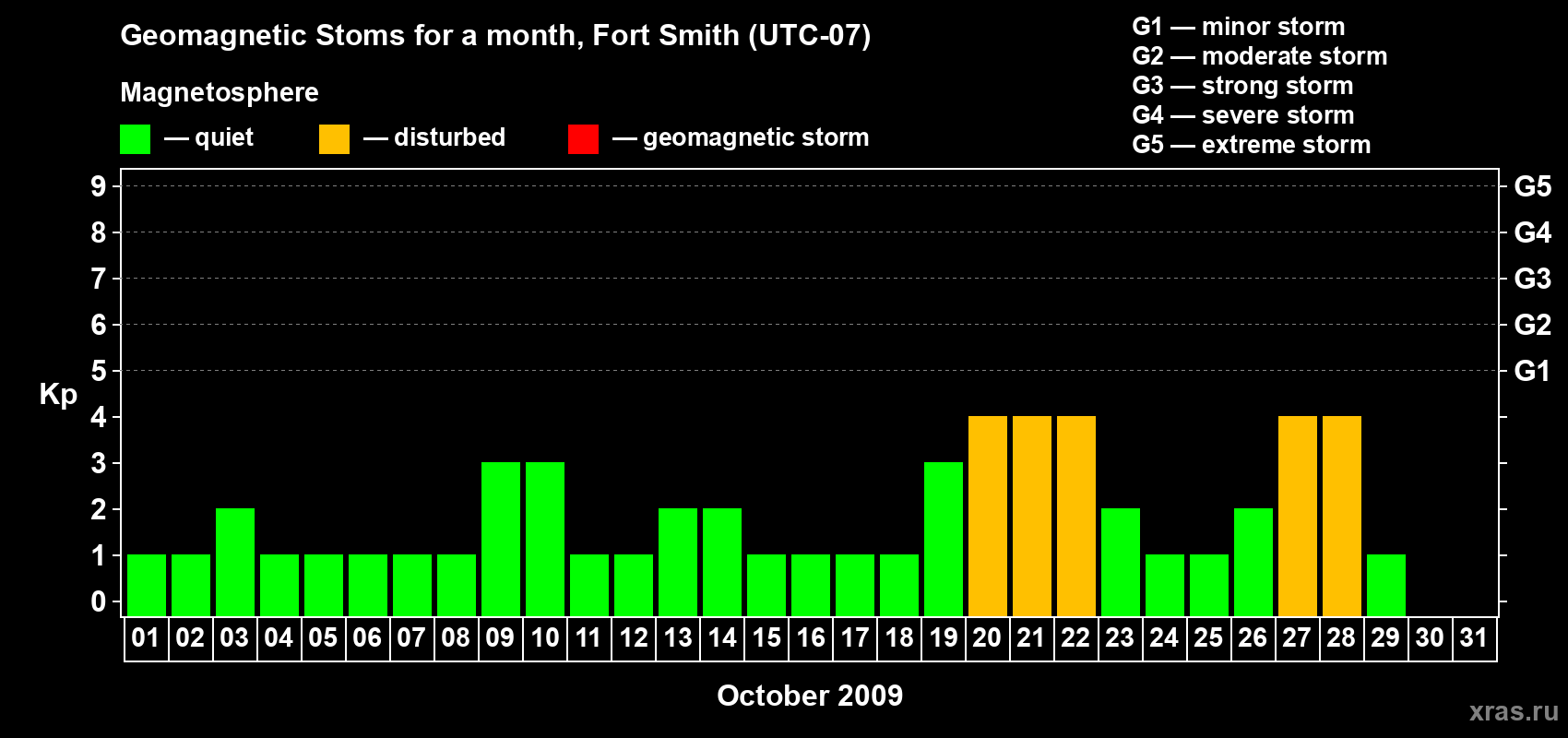The height and width of the screenshot is (738, 1568).
Task: Click the 'disturbed' legend label
Action: coord(449,137)
